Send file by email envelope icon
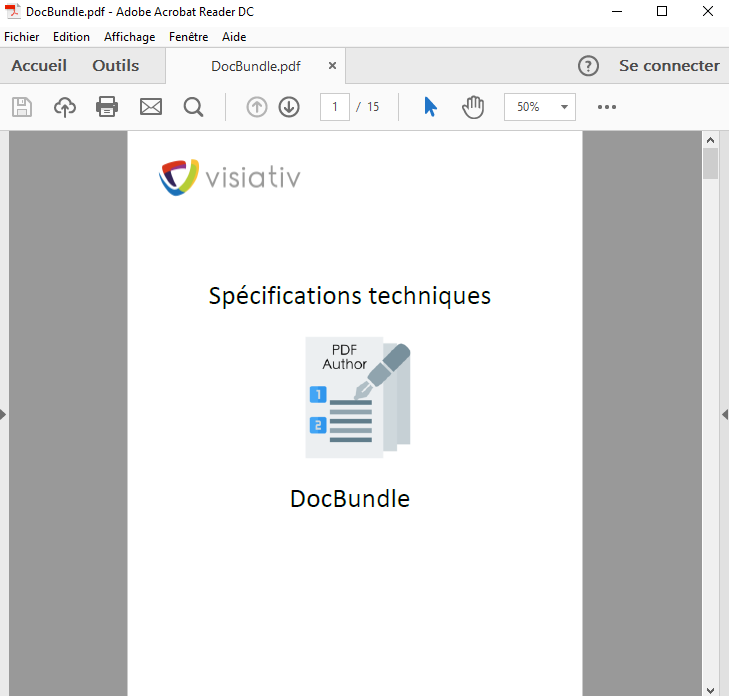The image size is (729, 696). [x=151, y=107]
